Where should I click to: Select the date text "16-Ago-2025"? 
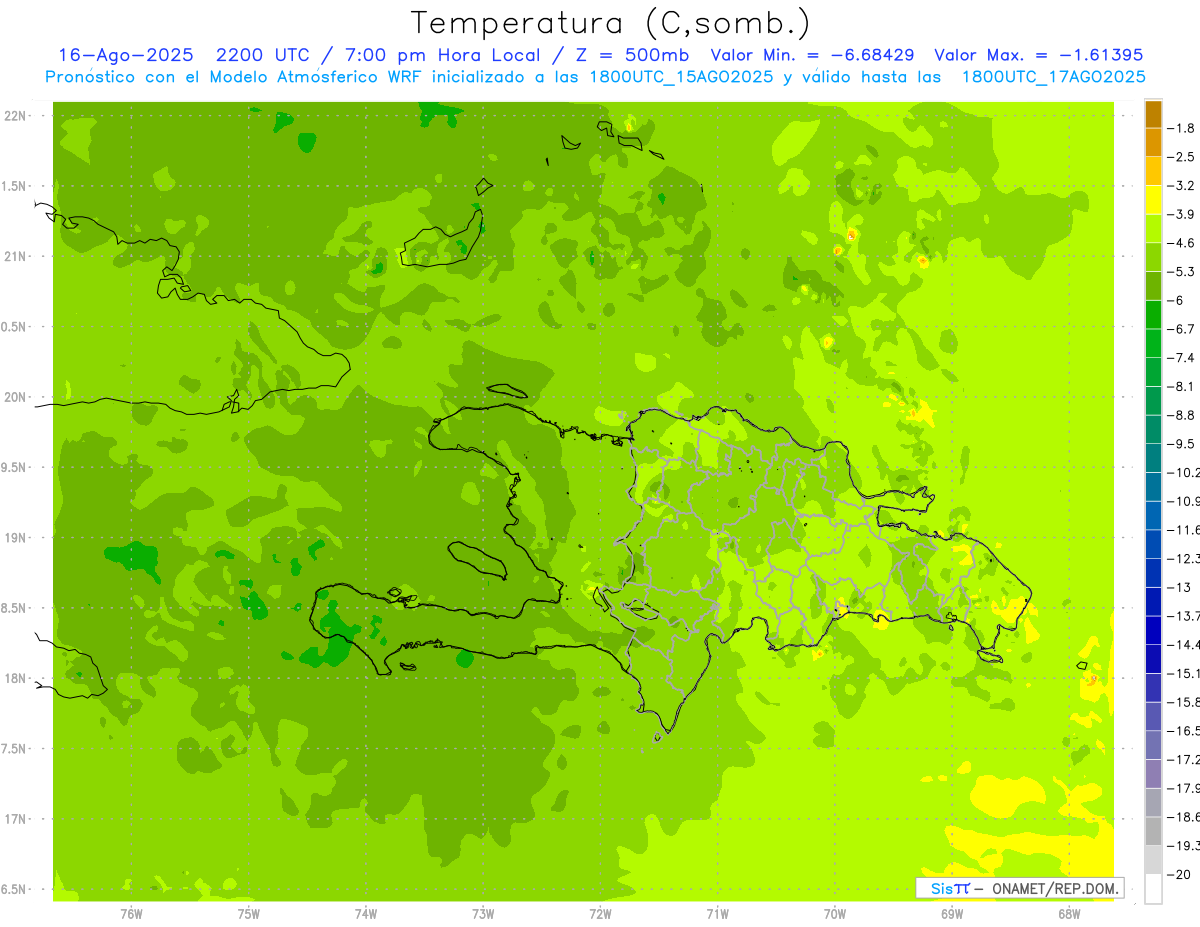click(x=126, y=55)
